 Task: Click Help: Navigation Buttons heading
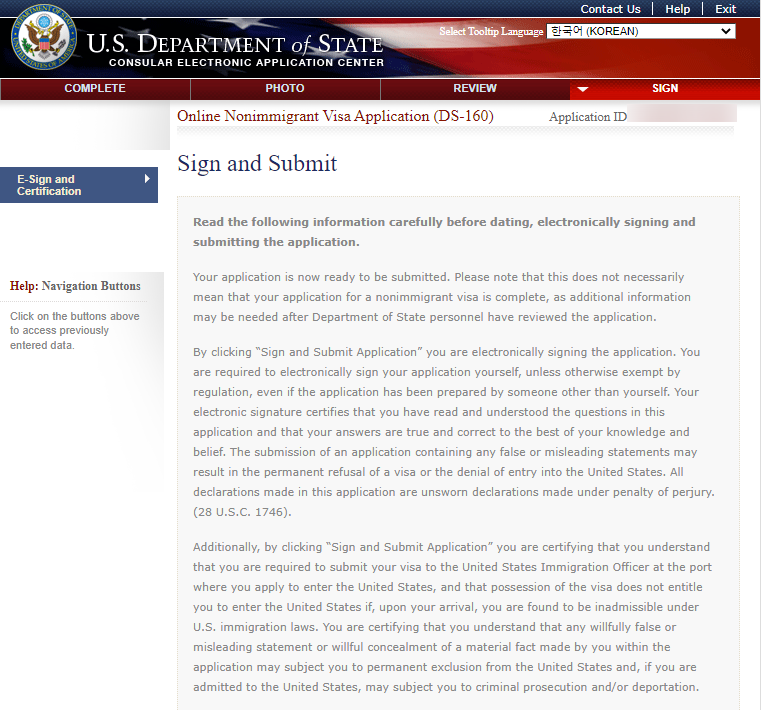(75, 286)
